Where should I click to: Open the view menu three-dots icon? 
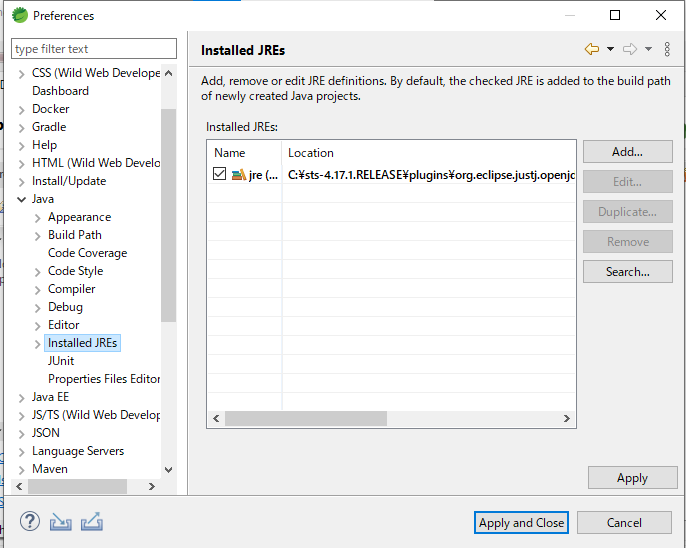(667, 49)
